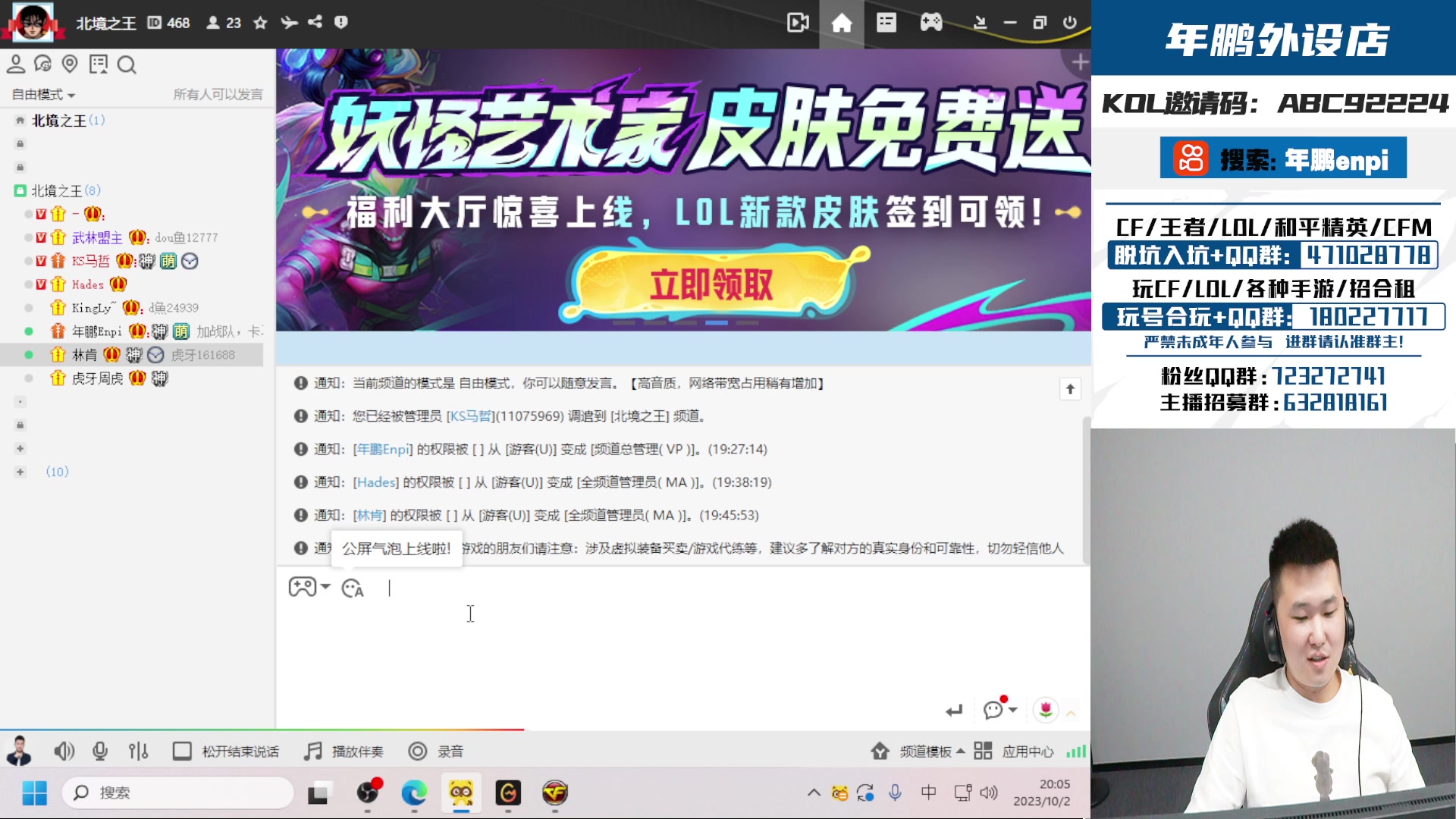This screenshot has height=819, width=1456.
Task: Expand the gift panel up arrow
Action: pyautogui.click(x=1071, y=713)
